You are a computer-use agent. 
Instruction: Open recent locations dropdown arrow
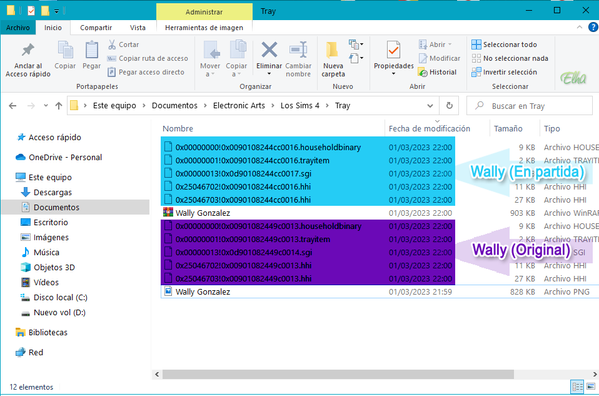45,106
